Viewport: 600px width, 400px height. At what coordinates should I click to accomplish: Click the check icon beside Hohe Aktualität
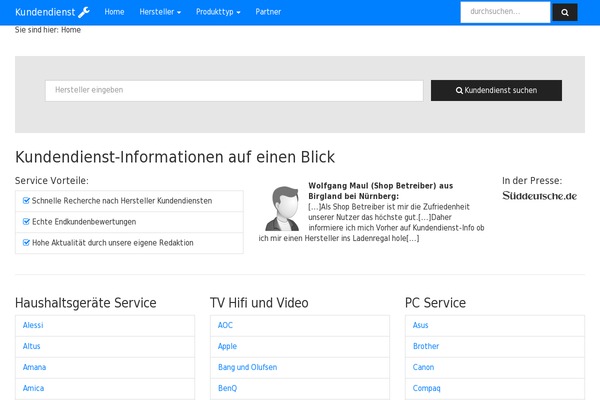tap(26, 243)
